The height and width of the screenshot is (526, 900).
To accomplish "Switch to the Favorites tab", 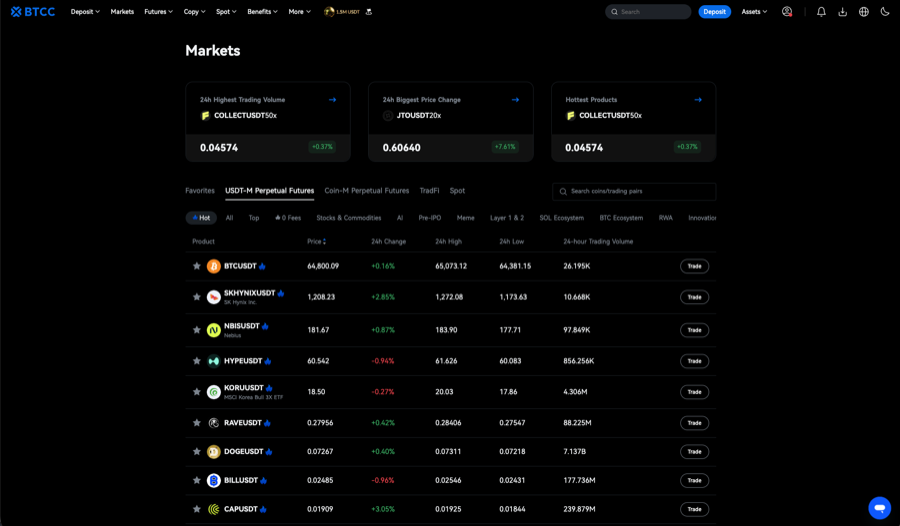I will [200, 191].
